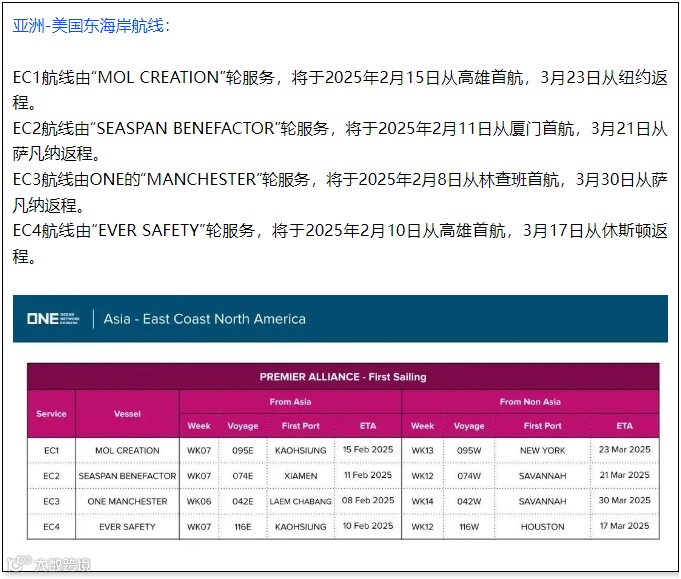681x579 pixels.
Task: Click the Service column header
Action: pyautogui.click(x=51, y=414)
